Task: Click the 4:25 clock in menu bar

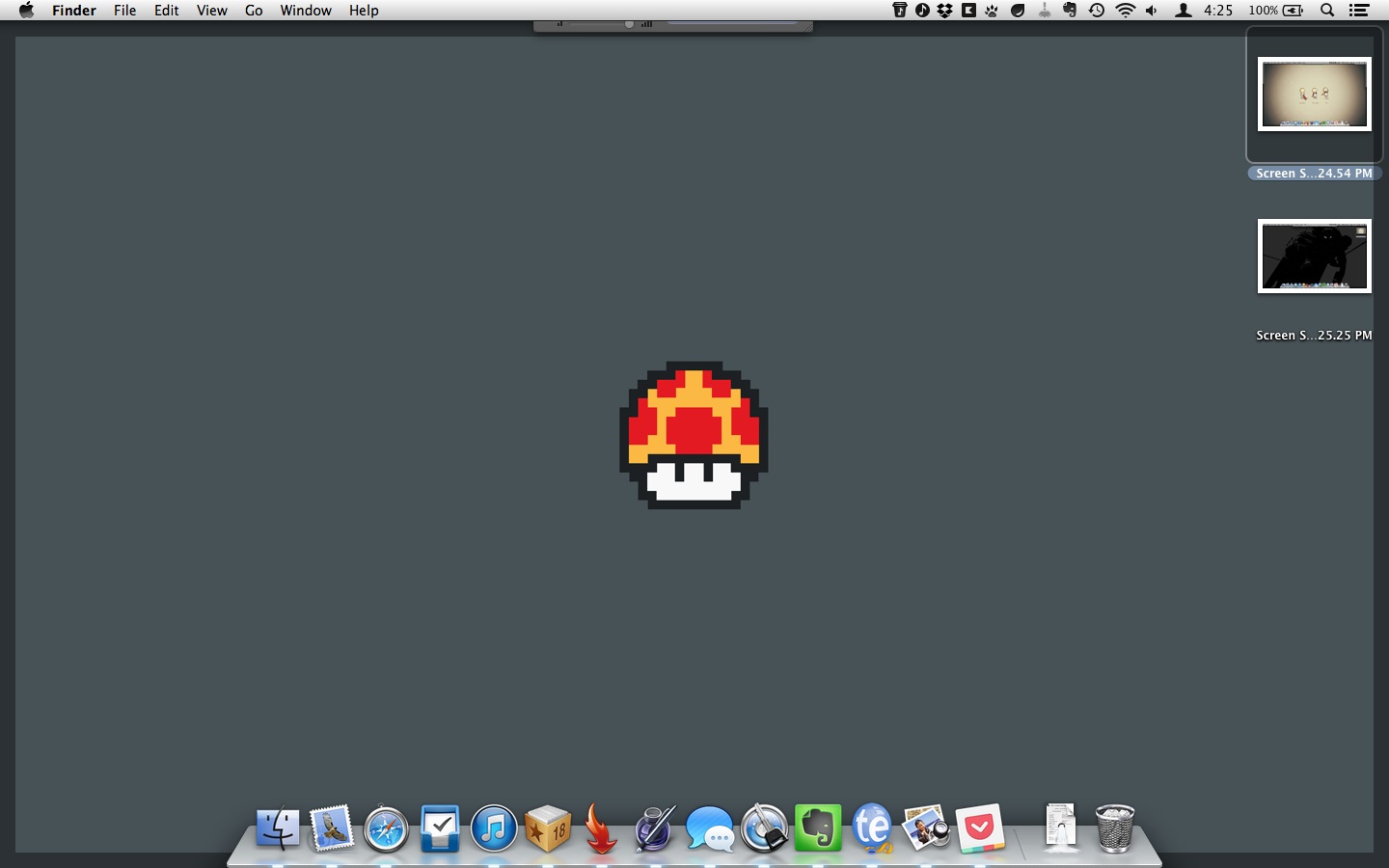Action: [x=1218, y=11]
